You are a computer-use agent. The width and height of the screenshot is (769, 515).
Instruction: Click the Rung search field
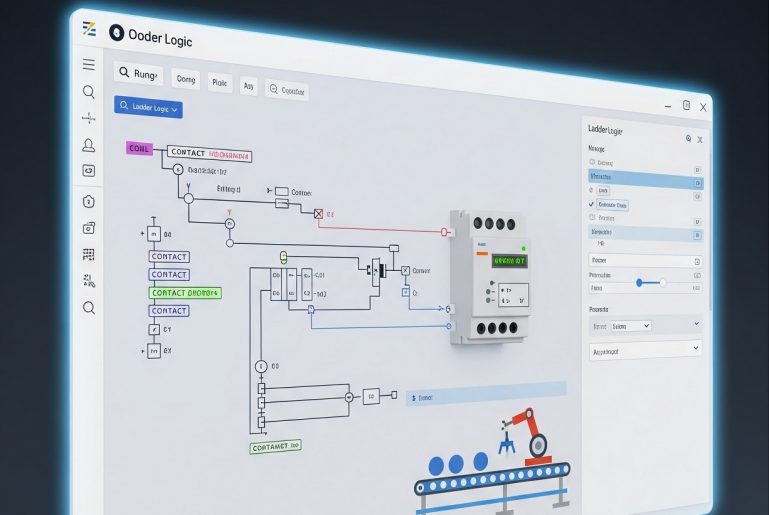coord(139,74)
